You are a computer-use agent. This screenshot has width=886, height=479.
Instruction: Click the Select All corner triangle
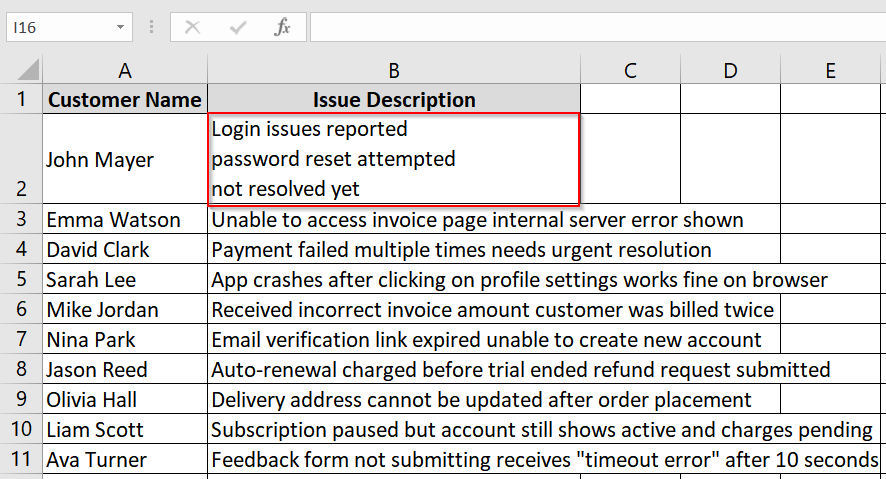click(28, 70)
